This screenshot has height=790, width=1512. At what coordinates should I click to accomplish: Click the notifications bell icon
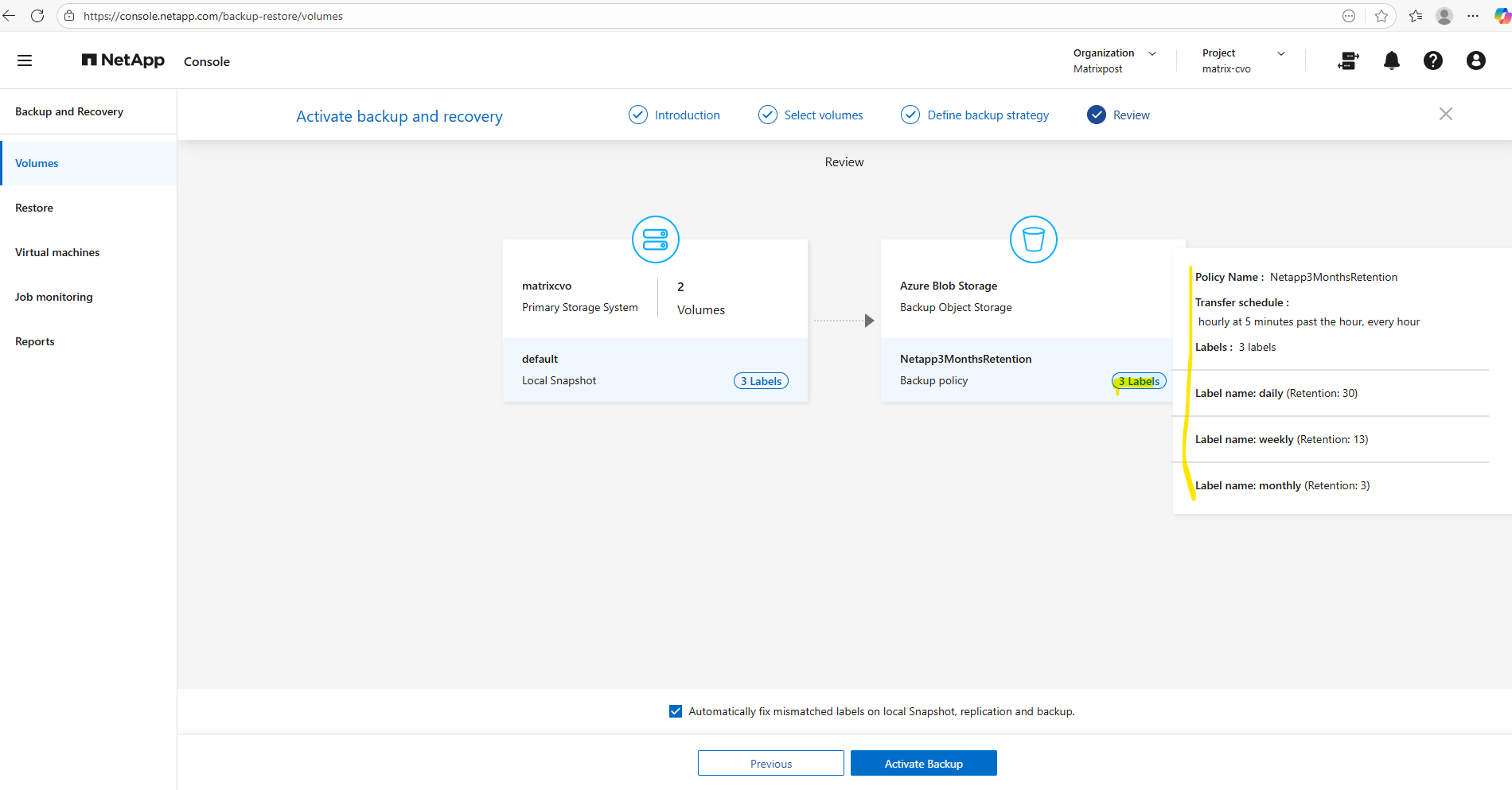(x=1391, y=60)
